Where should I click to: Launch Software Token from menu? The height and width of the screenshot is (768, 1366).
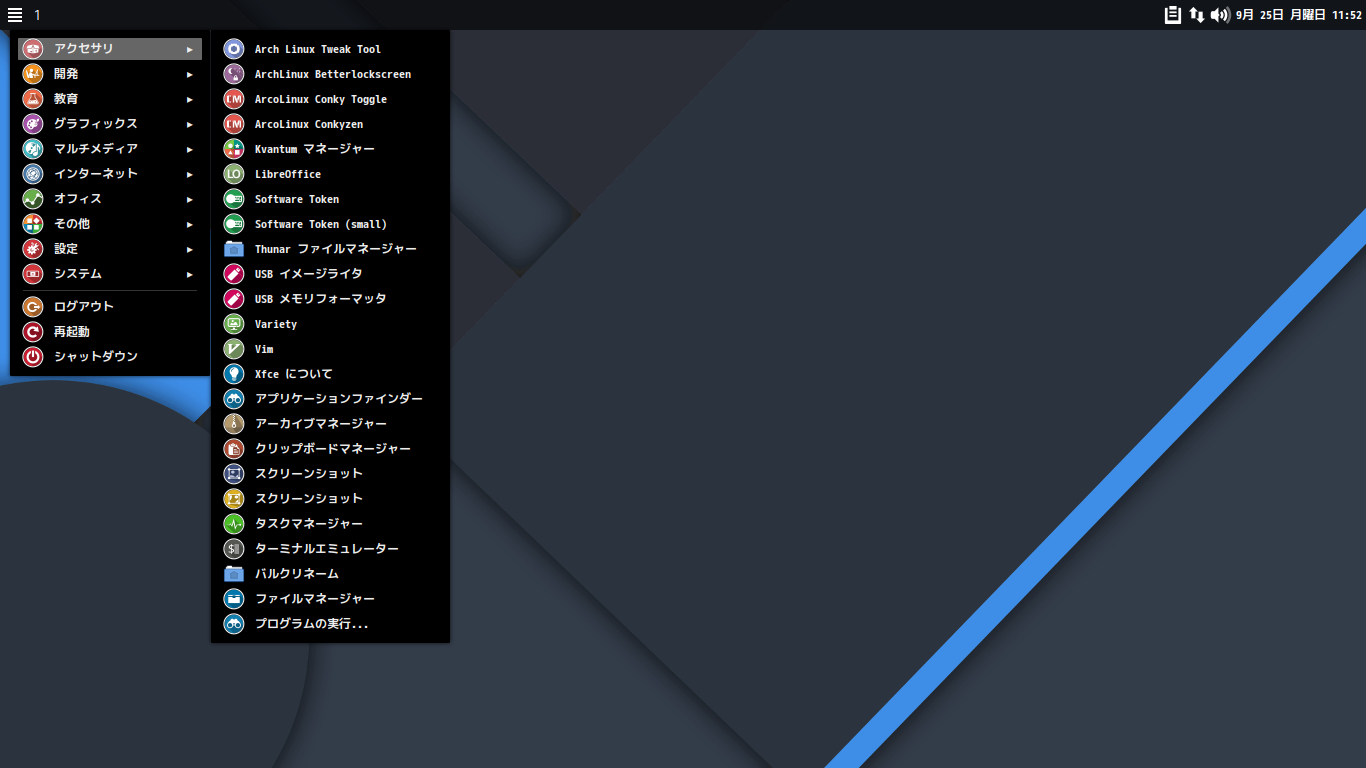tap(330, 199)
